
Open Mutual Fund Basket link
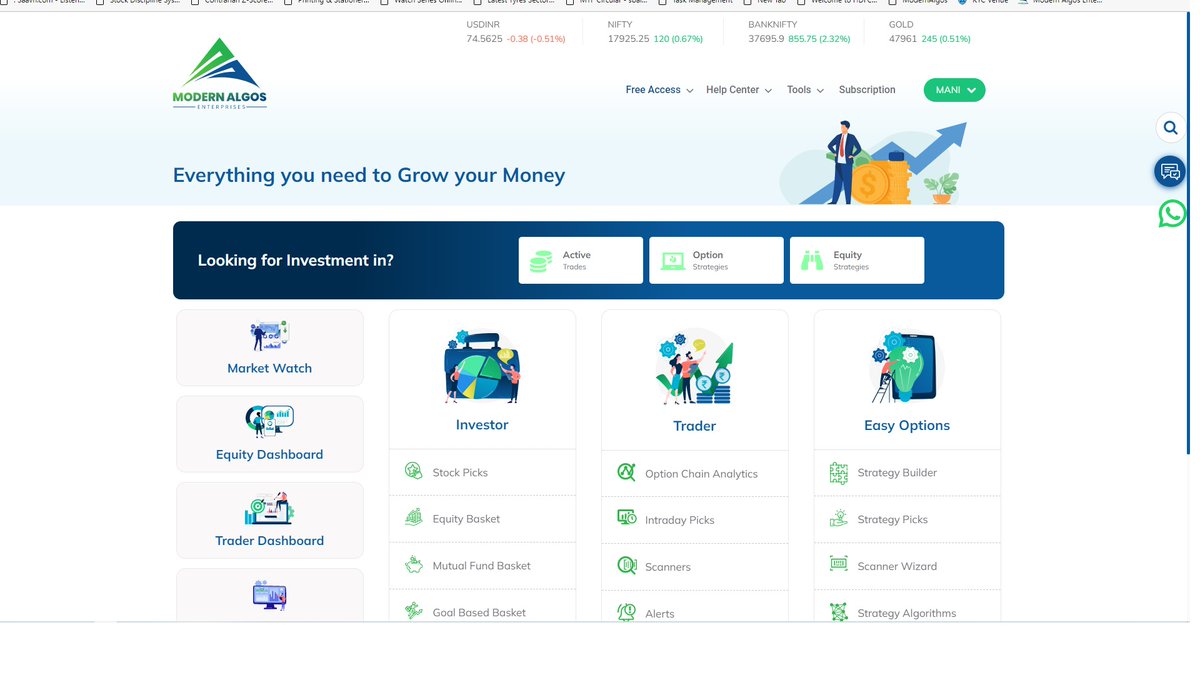coord(482,566)
